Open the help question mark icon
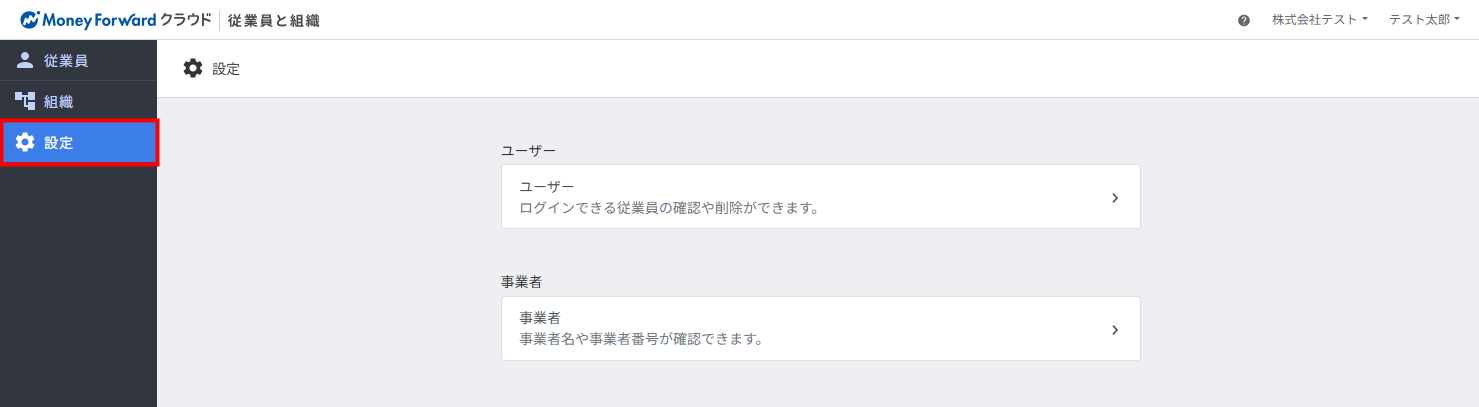Viewport: 1479px width, 407px height. tap(1244, 20)
